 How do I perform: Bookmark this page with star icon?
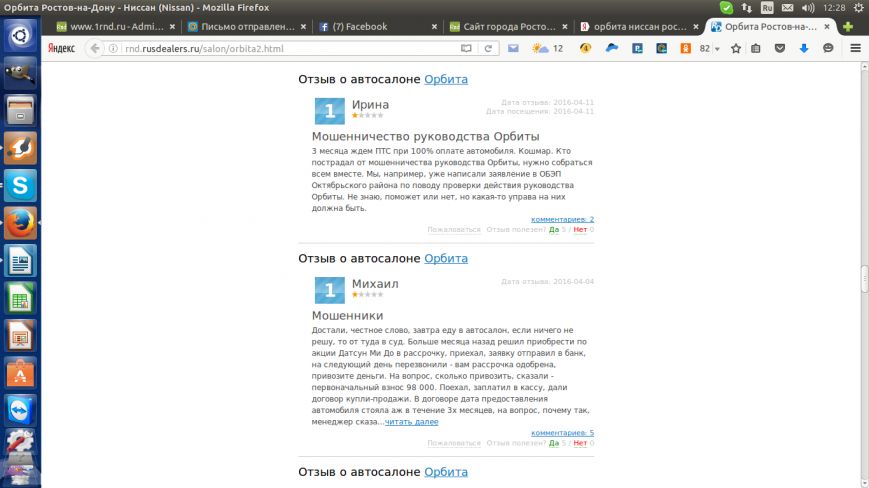pos(735,49)
